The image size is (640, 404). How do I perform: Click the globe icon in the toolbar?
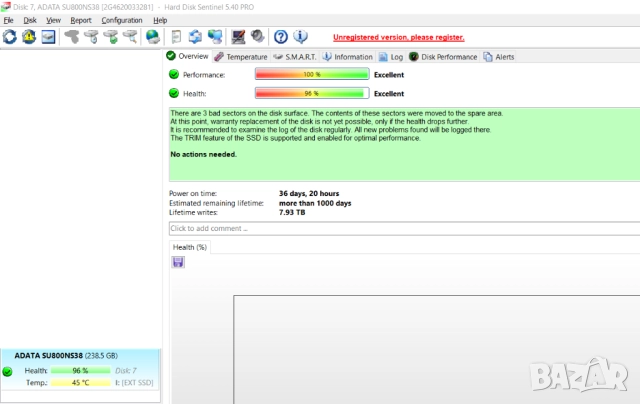(152, 37)
